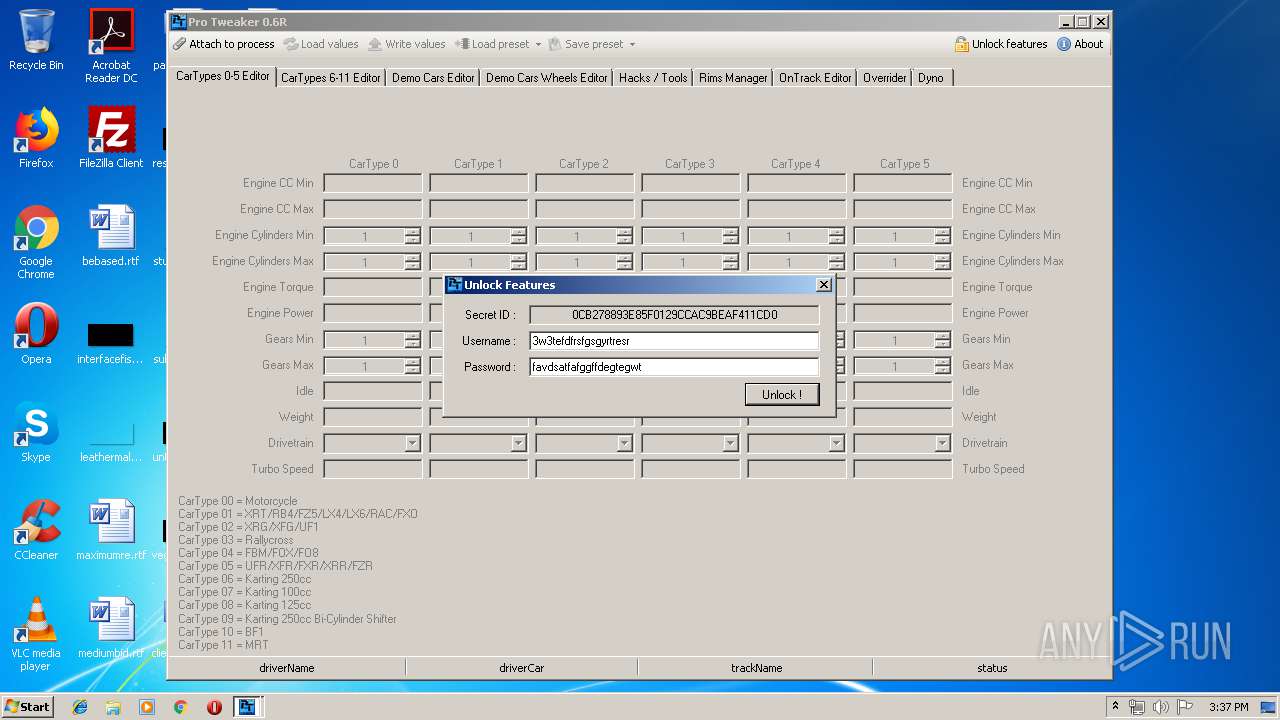Switch to CarTypes 6-11 Editor tab

(x=330, y=78)
